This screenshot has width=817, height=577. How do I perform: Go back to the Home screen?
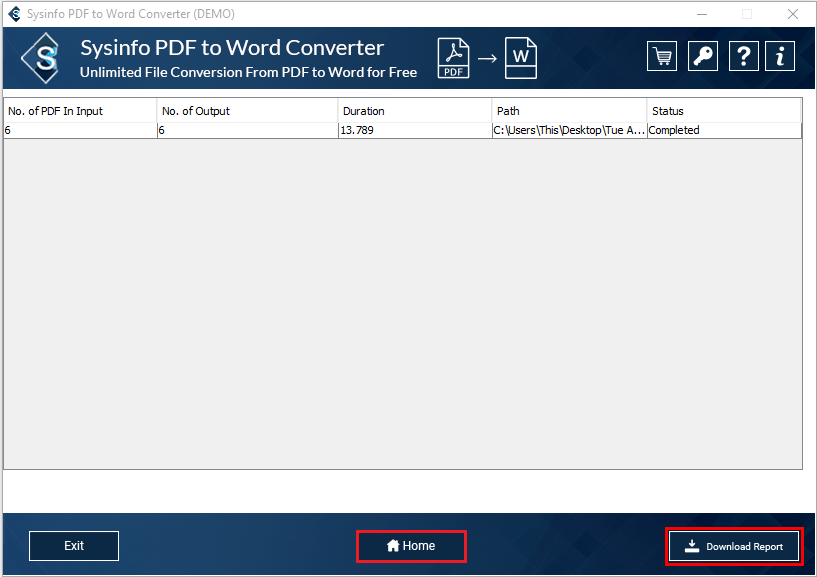411,546
